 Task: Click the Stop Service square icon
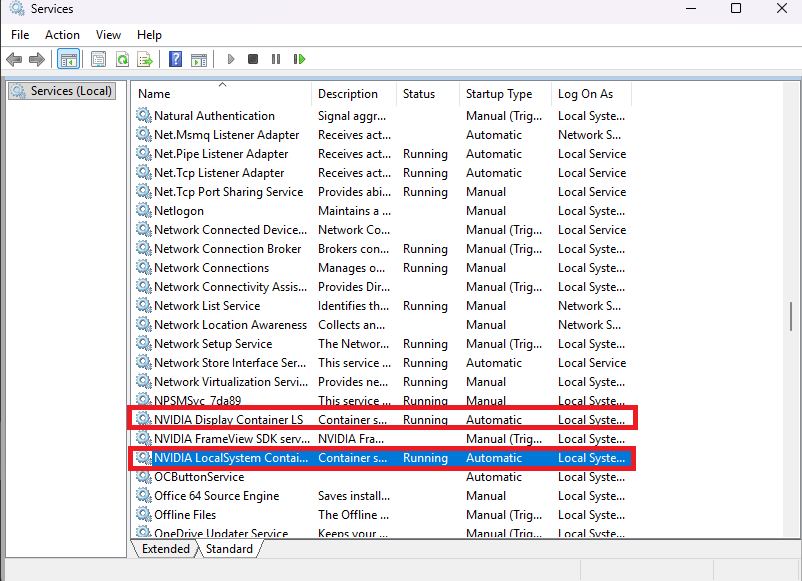(x=253, y=59)
